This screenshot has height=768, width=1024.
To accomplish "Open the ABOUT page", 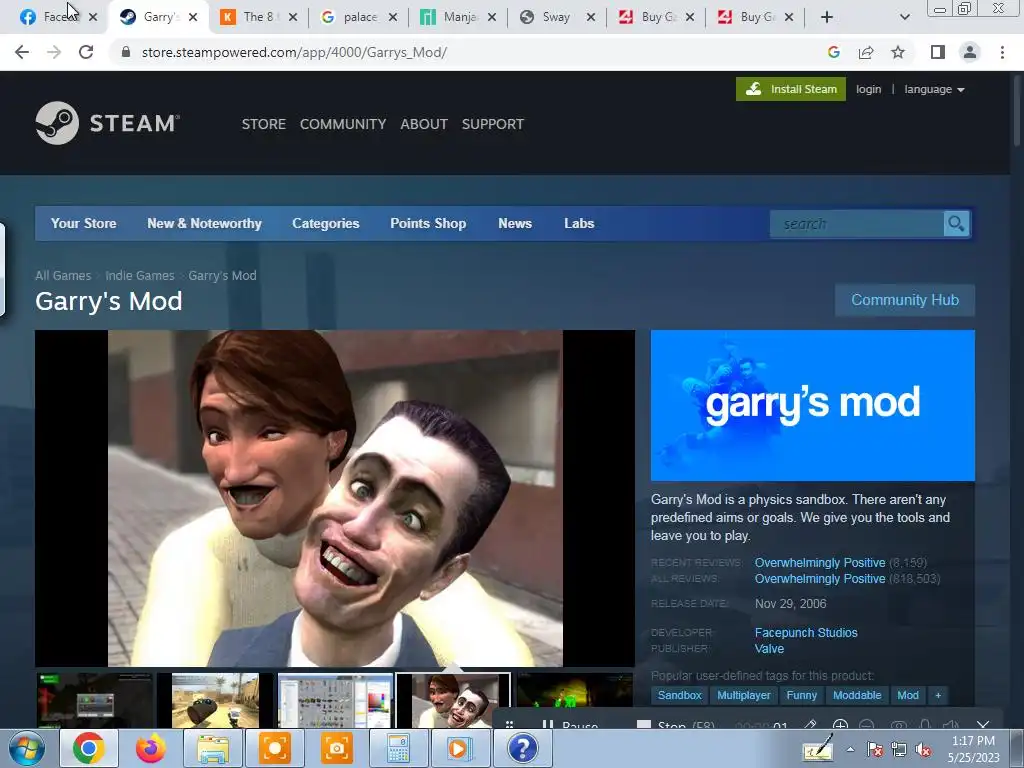I will point(424,124).
